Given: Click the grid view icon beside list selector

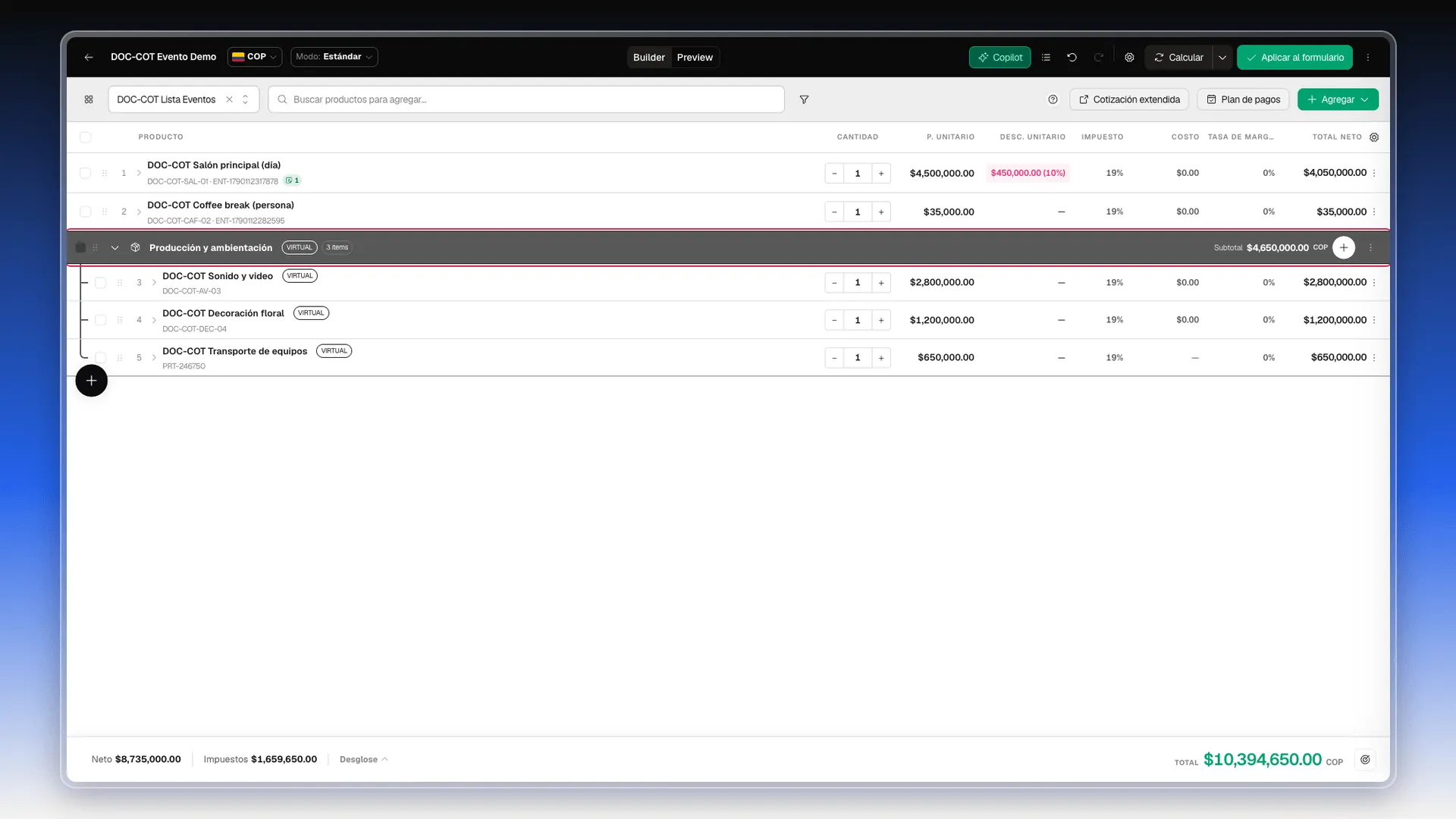Looking at the screenshot, I should (x=89, y=99).
